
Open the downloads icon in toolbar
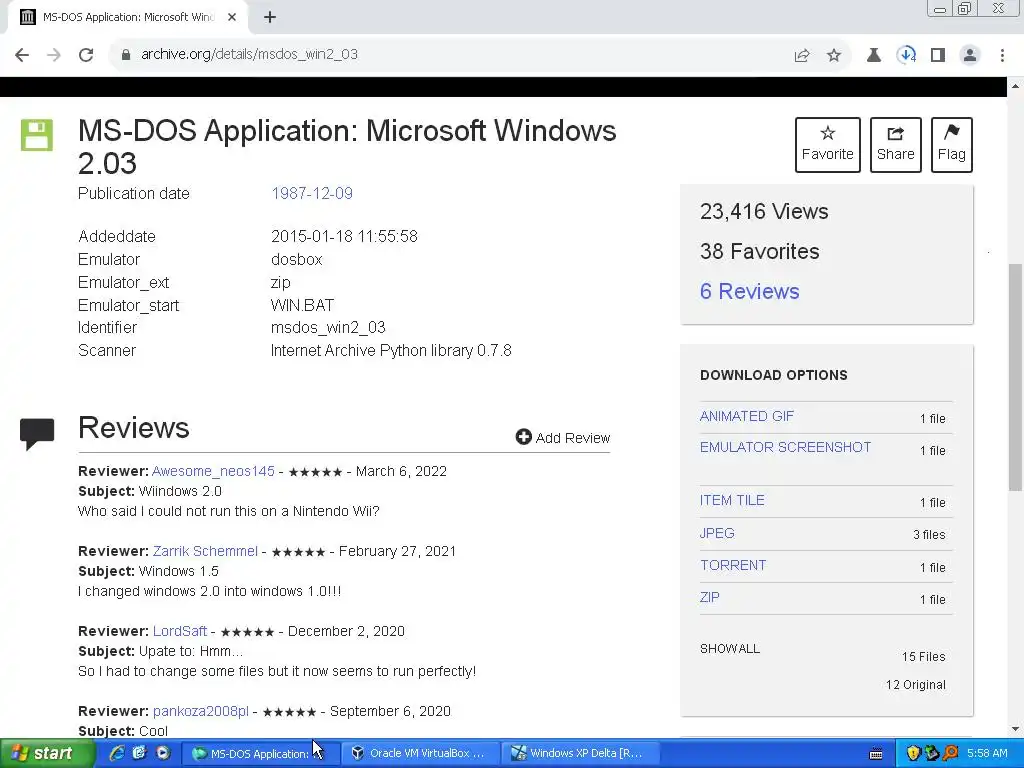click(906, 56)
